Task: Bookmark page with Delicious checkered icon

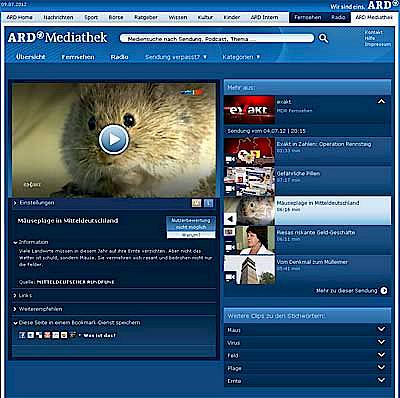Action: 39,335
